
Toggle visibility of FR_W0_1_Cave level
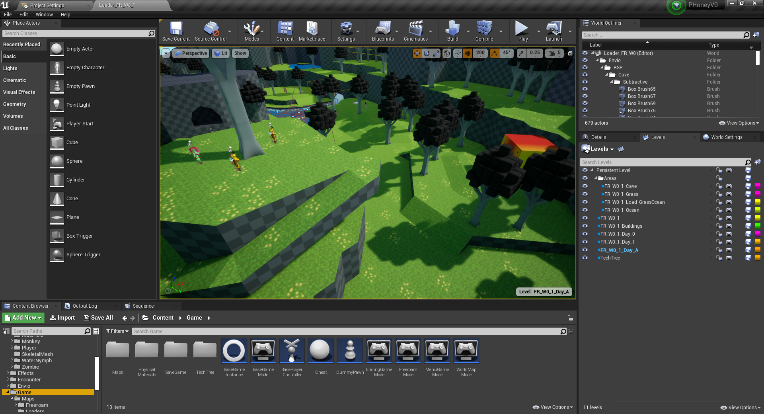585,186
